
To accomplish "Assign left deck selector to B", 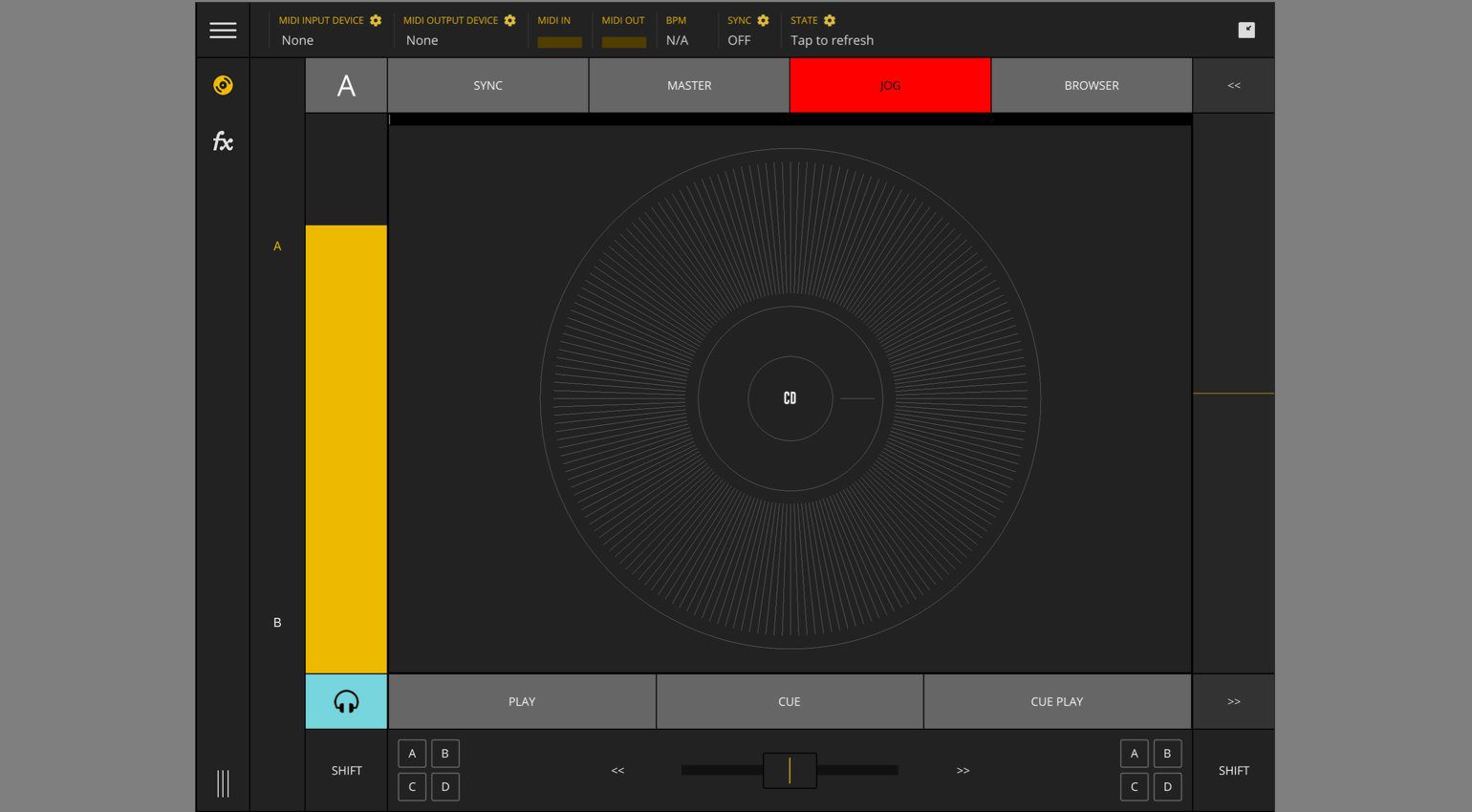I will [x=444, y=754].
